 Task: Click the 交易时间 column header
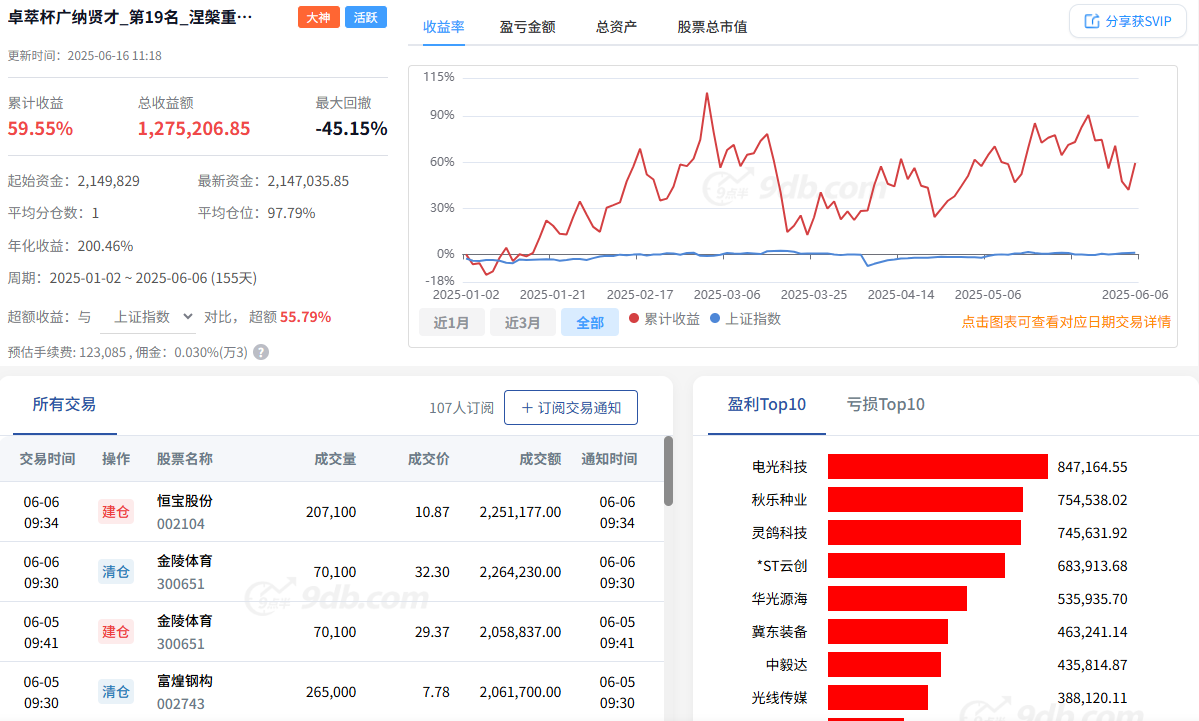pyautogui.click(x=47, y=459)
